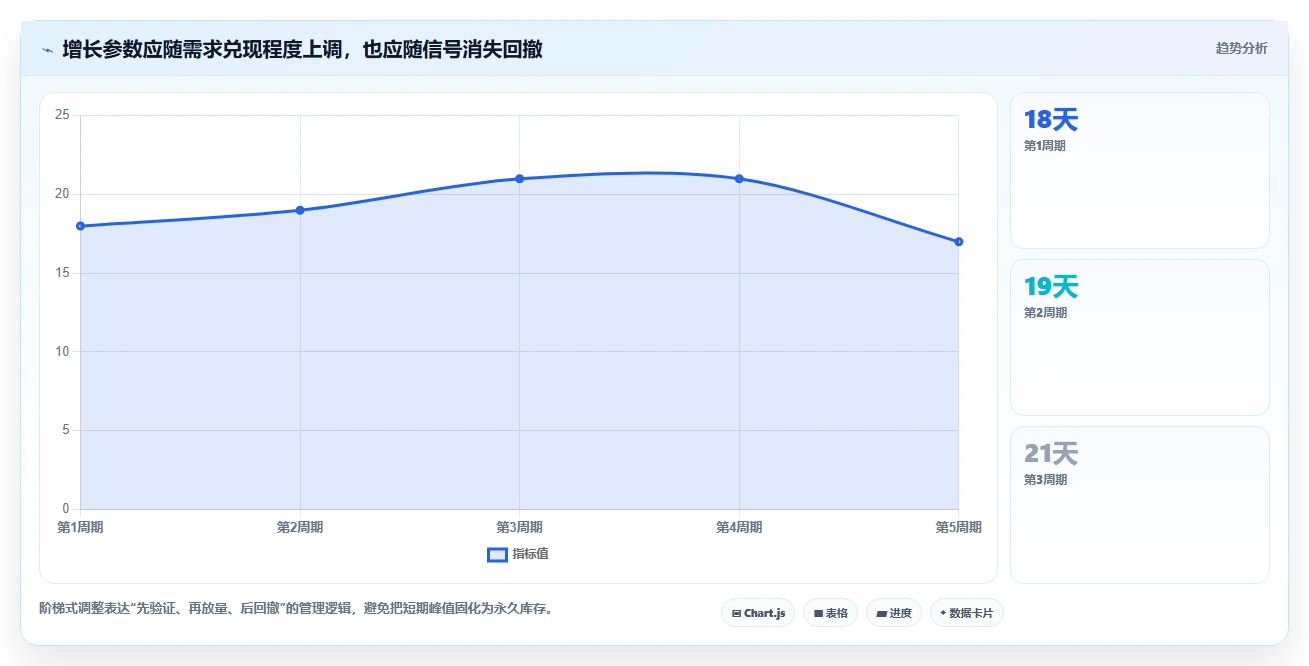Click the x-axis label 第1周期
Viewport: 1309px width, 666px height.
point(80,527)
